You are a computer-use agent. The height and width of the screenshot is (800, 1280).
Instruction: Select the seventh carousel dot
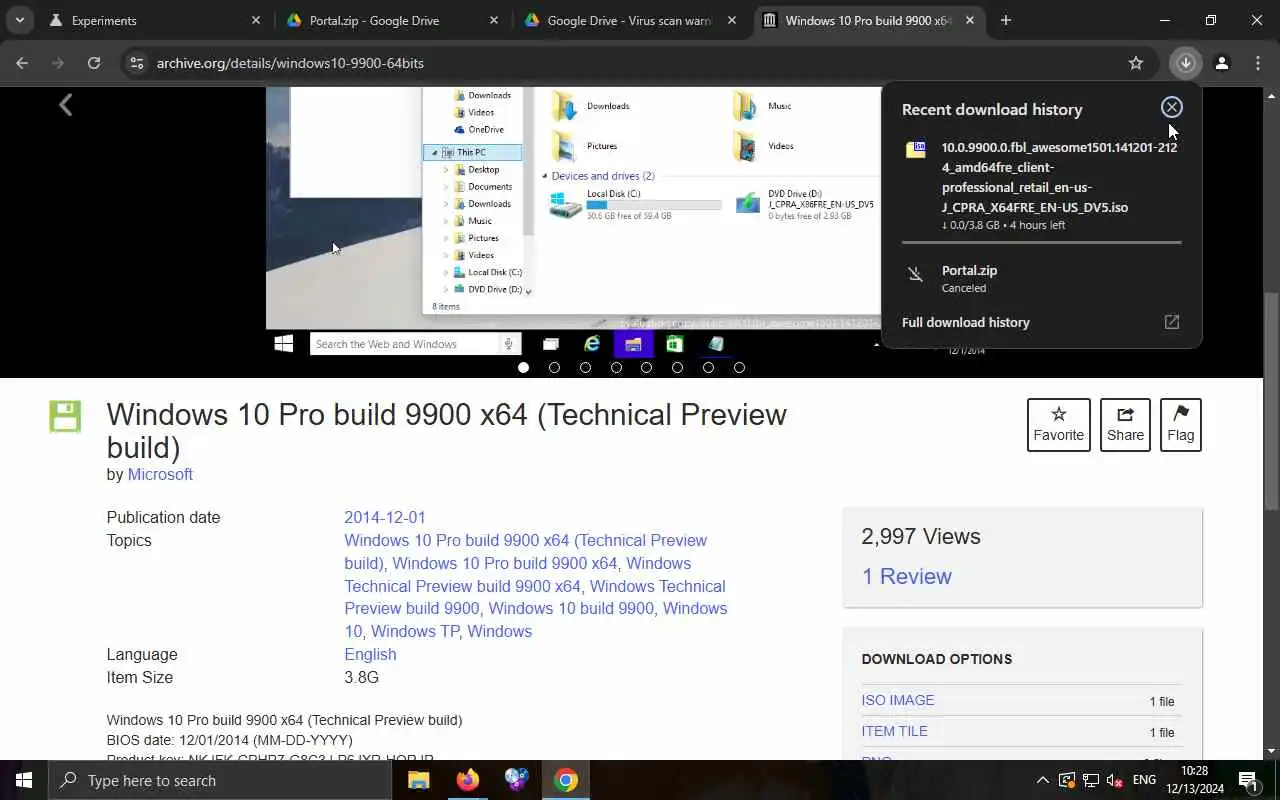(708, 367)
